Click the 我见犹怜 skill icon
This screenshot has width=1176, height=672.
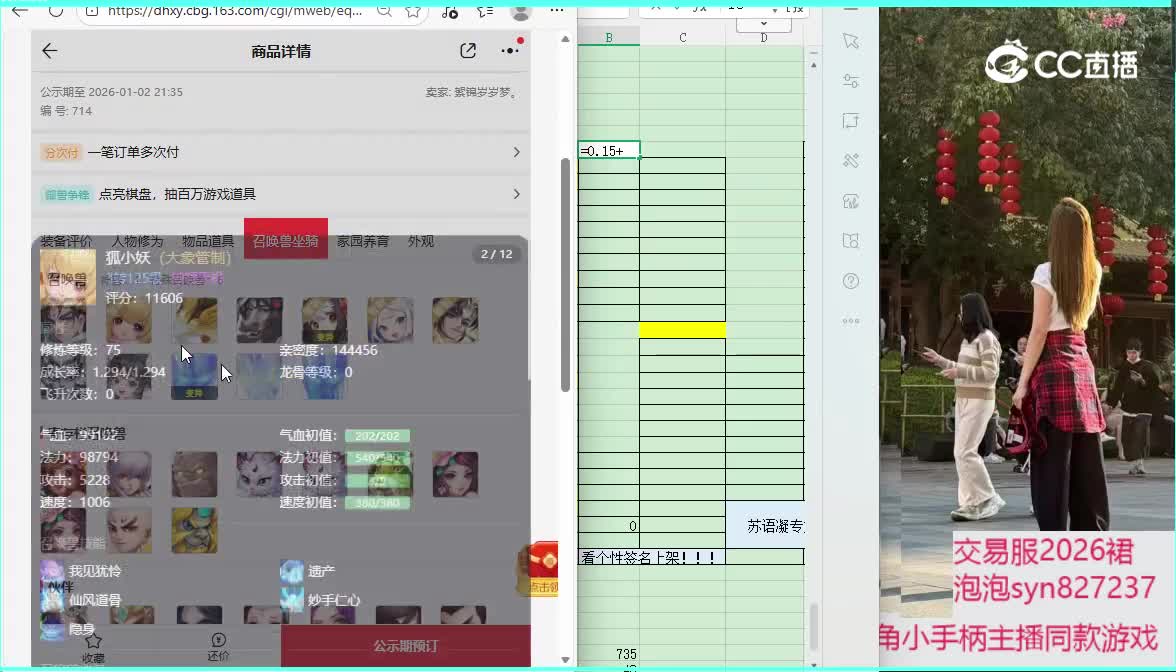pyautogui.click(x=52, y=571)
